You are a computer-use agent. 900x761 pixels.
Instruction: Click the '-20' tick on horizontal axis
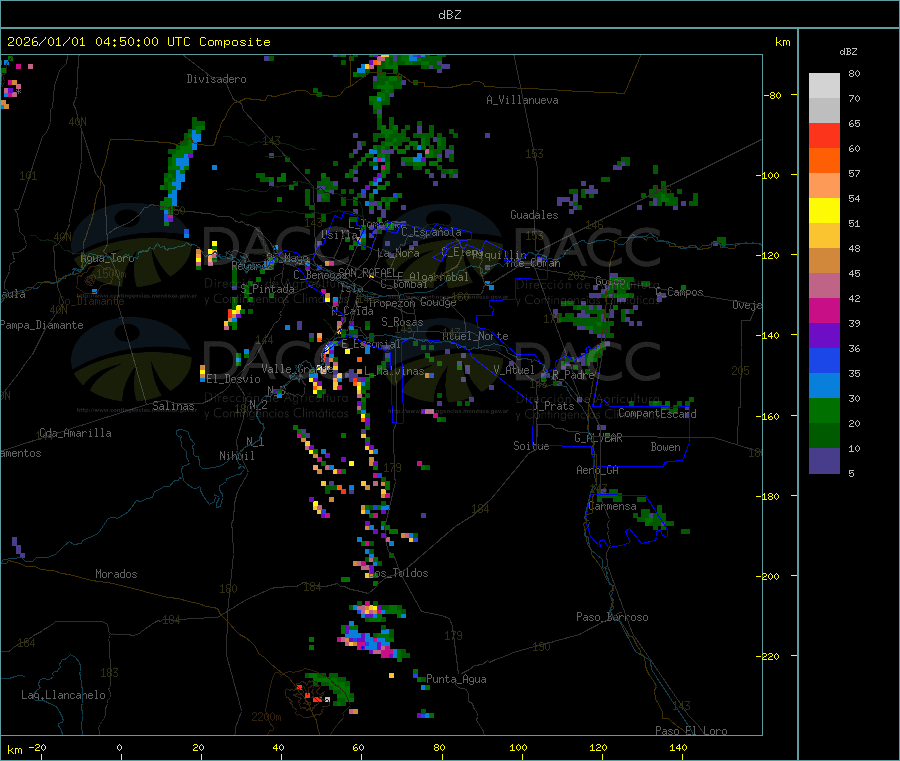coord(38,747)
